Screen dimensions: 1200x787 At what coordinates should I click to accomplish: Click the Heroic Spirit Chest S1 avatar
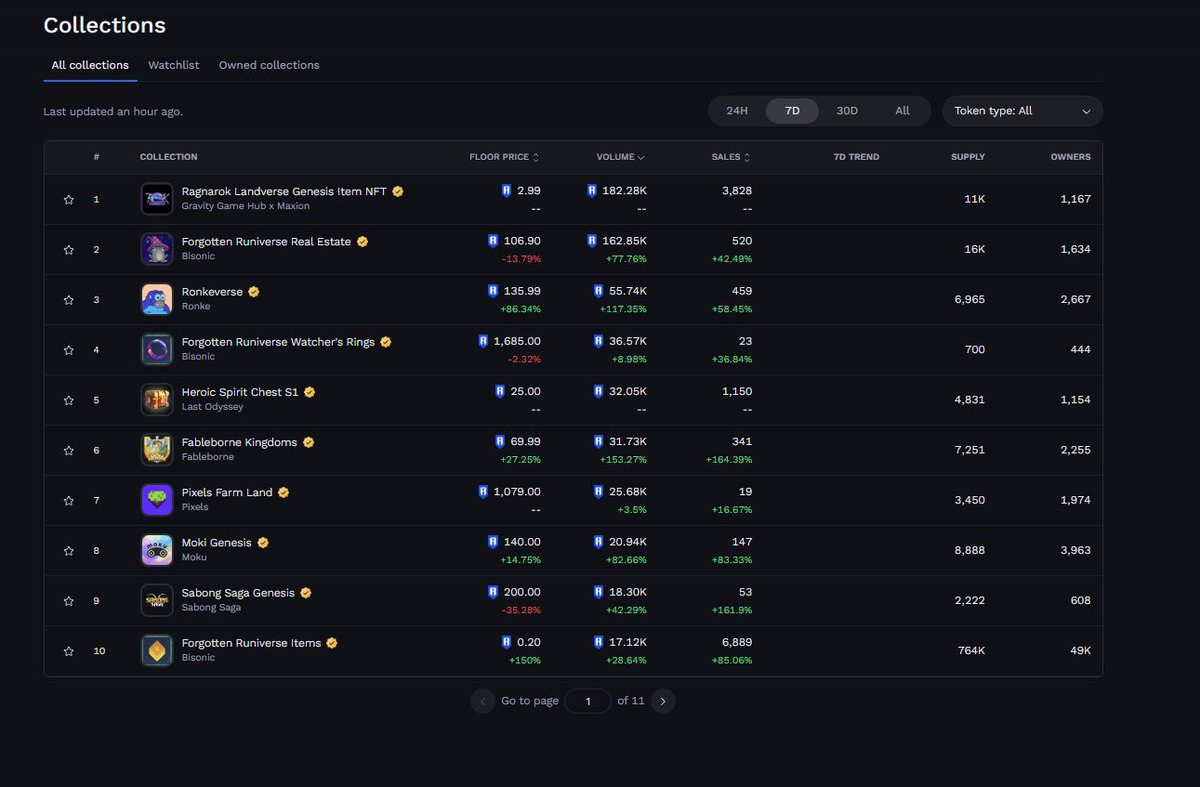(x=157, y=399)
